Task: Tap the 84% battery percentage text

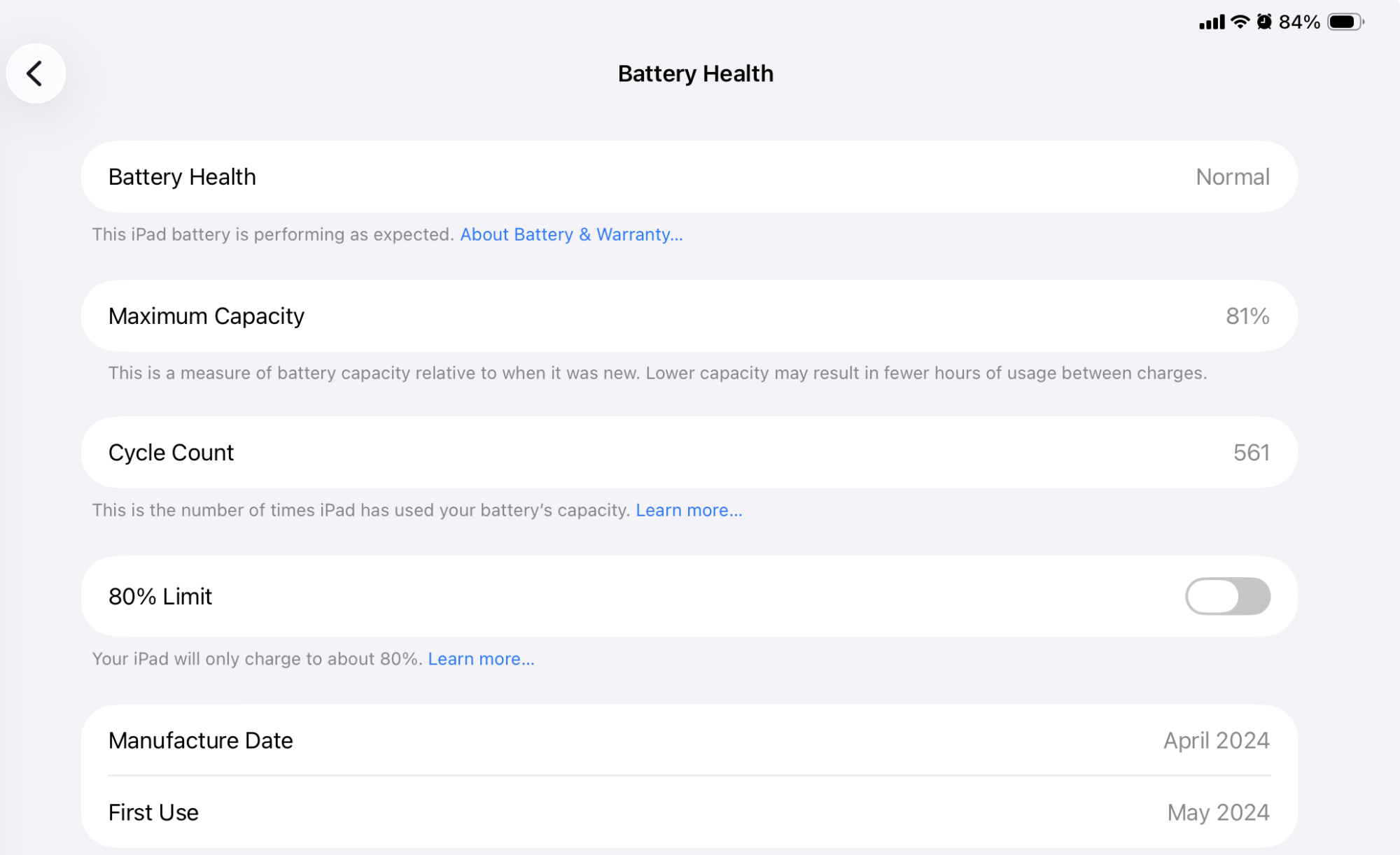Action: pos(1299,22)
